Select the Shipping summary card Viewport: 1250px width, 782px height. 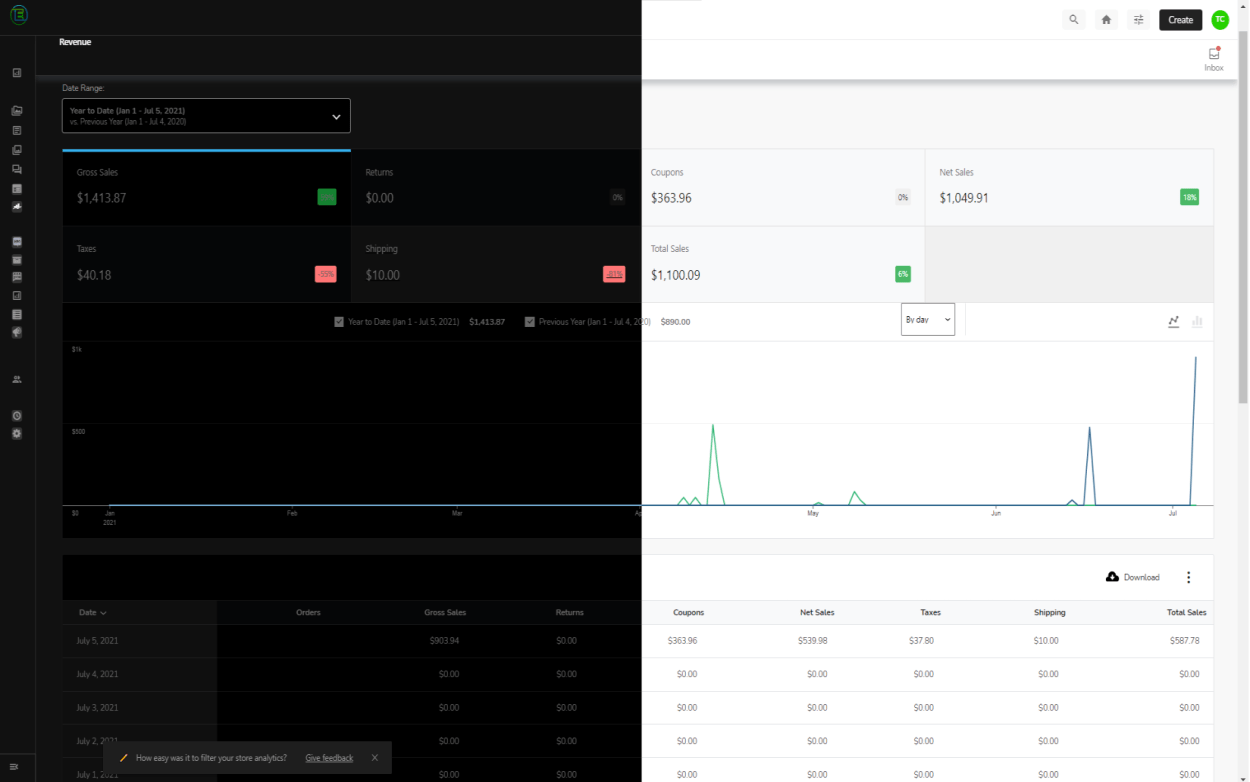click(x=496, y=264)
